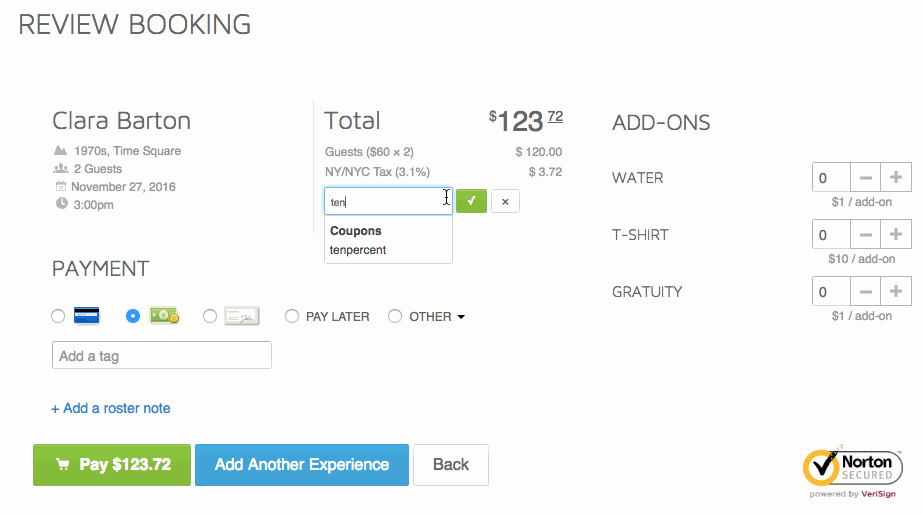Screen dimensions: 923x515
Task: Select the check payment radio button
Action: point(210,316)
